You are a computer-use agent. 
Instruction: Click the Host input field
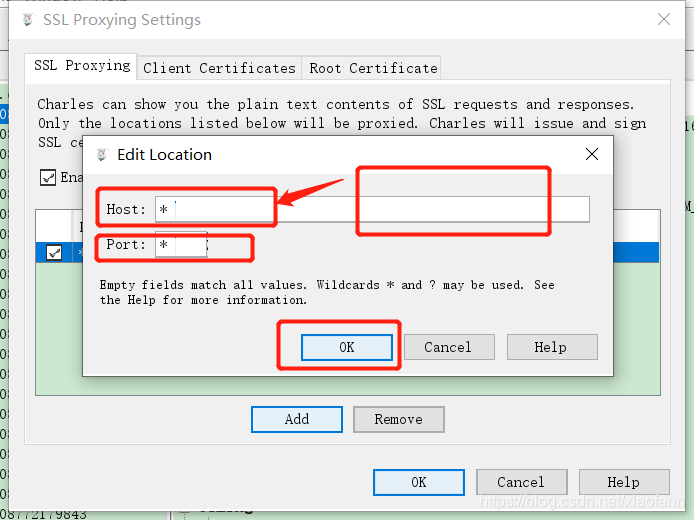[372, 209]
